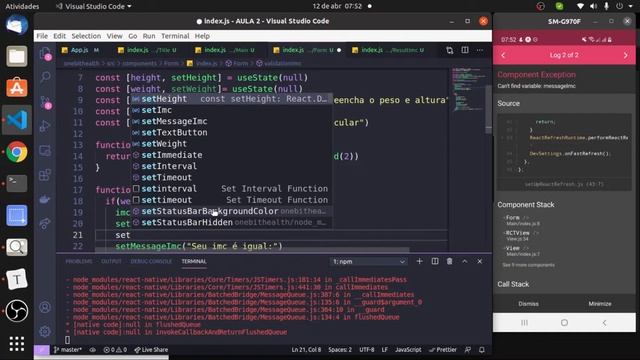Click the master* branch in status bar
The width and height of the screenshot is (640, 360).
pyautogui.click(x=68, y=350)
